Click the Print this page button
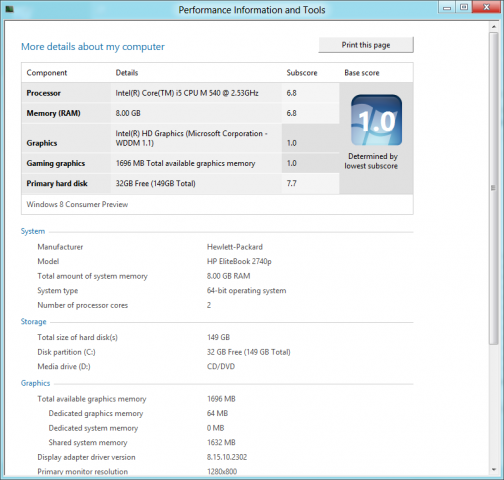Viewport: 504px width, 480px height. pyautogui.click(x=366, y=45)
